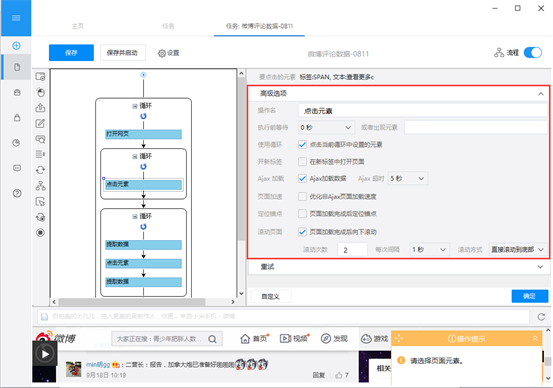Select the first 提取数据 workflow step
553x388 pixels.
(x=143, y=244)
